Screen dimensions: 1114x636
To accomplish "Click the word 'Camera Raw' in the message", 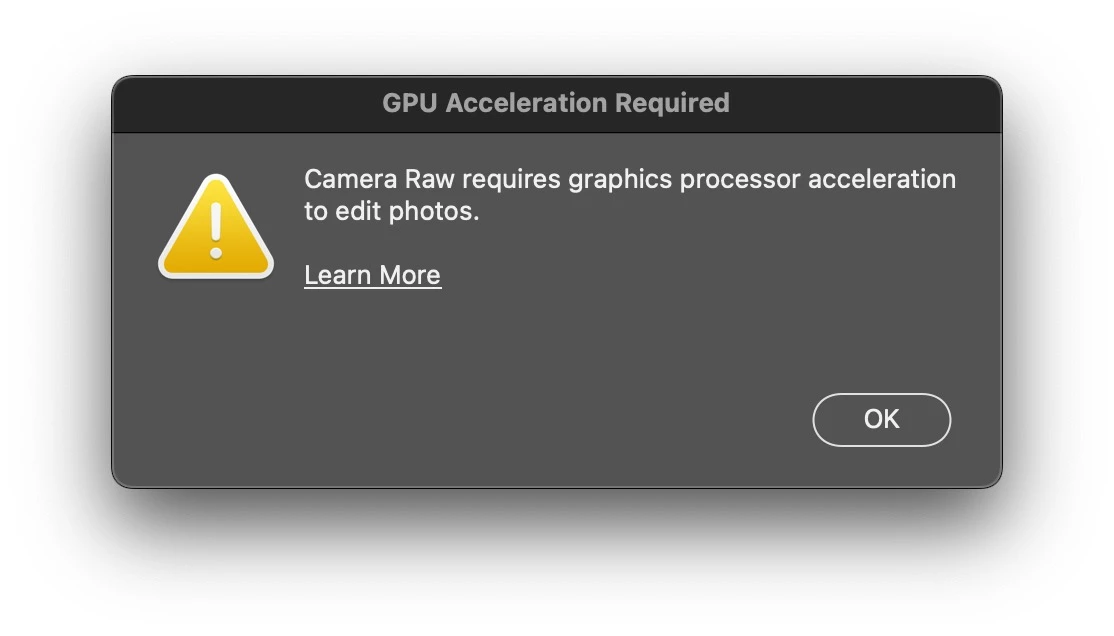I will (x=379, y=179).
